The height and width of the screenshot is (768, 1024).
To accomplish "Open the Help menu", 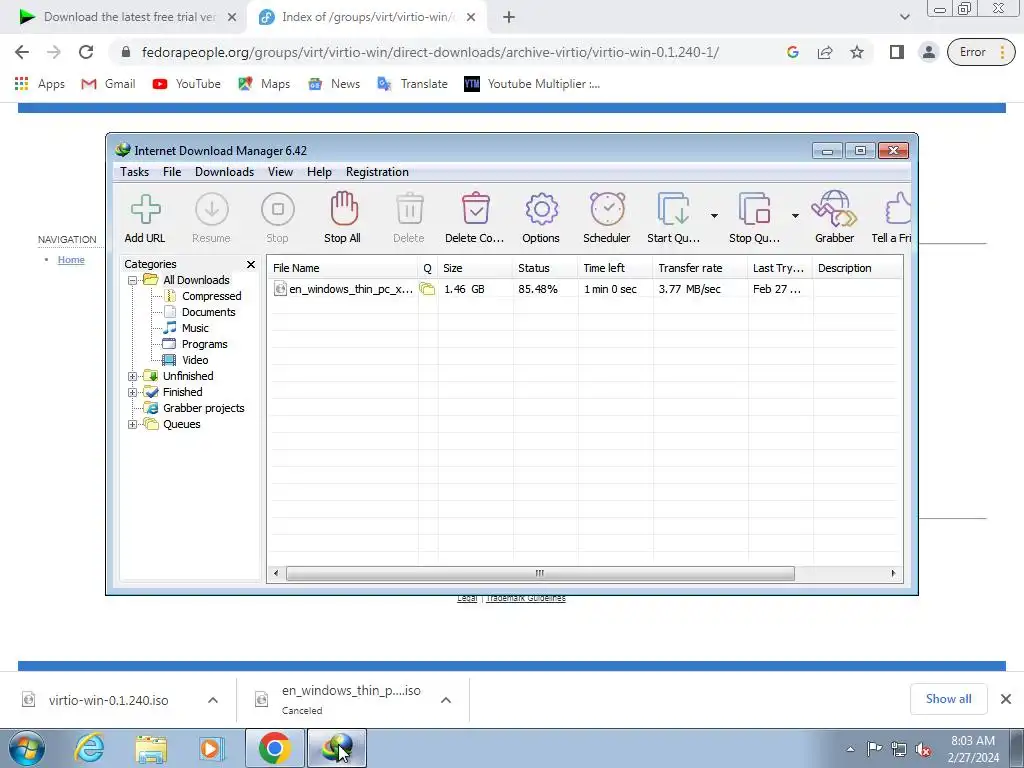I will pos(319,172).
